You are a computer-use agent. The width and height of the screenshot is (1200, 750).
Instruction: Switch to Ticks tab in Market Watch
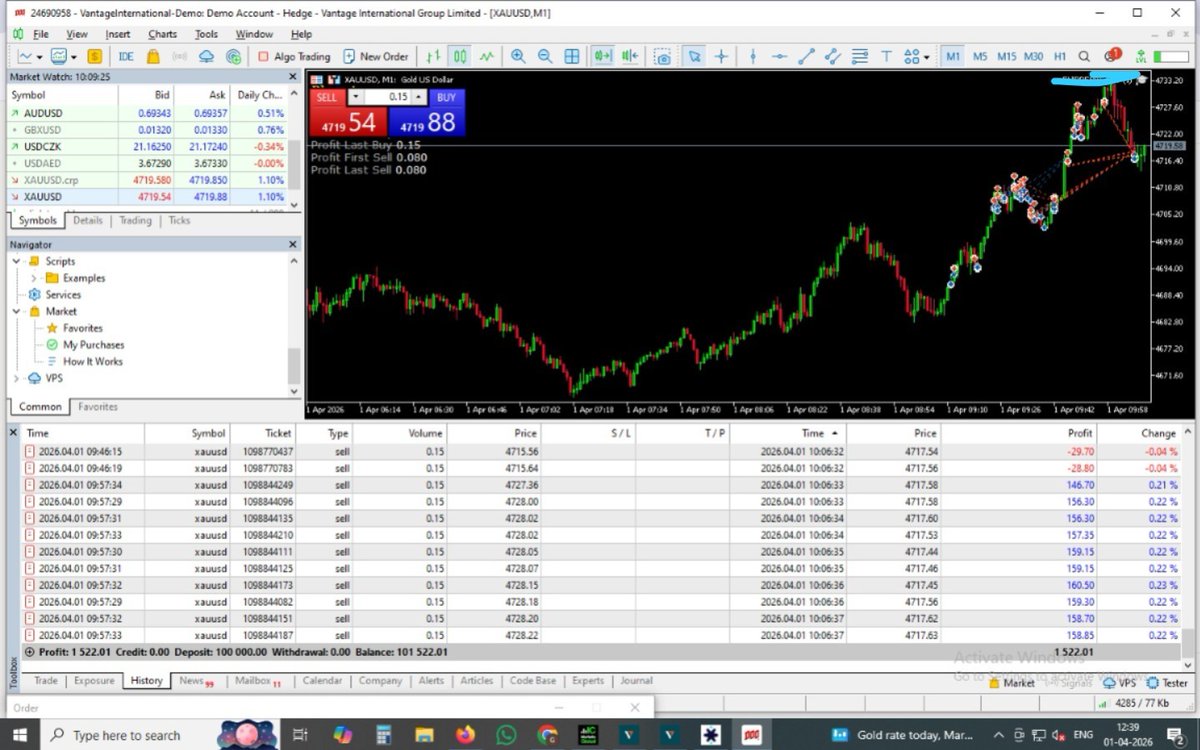pos(179,221)
